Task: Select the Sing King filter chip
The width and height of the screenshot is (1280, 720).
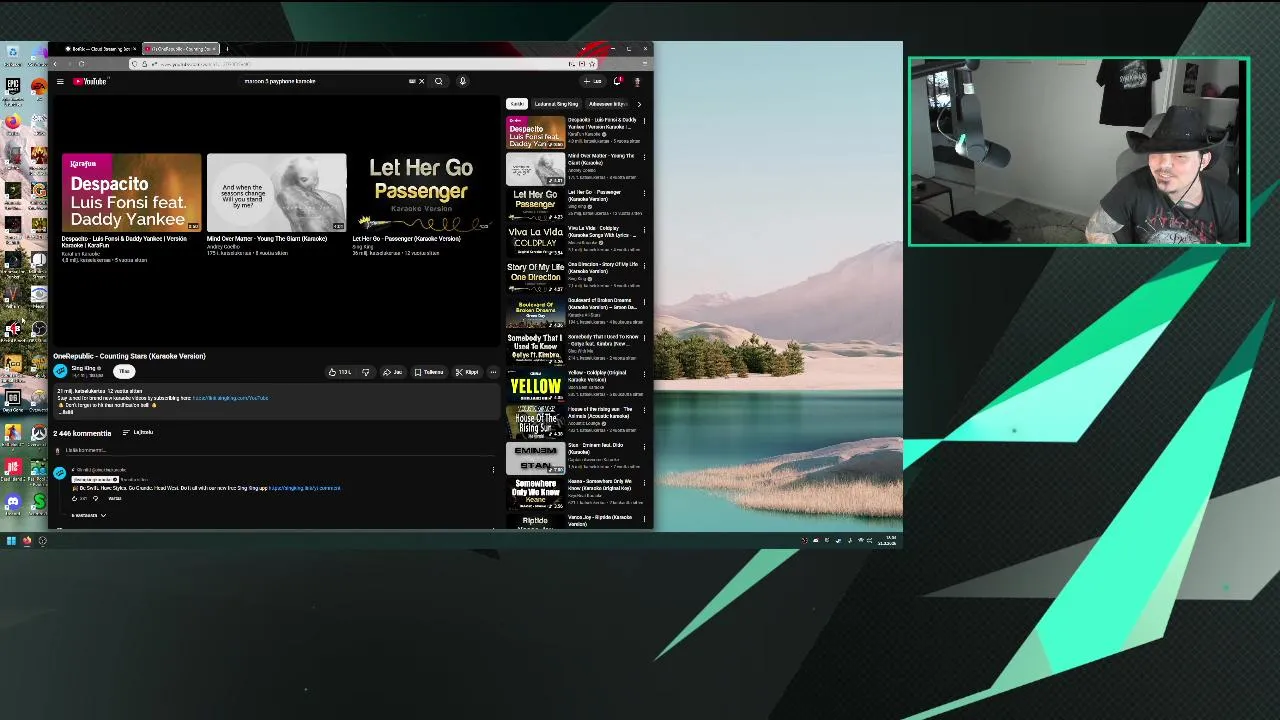Action: pyautogui.click(x=556, y=104)
